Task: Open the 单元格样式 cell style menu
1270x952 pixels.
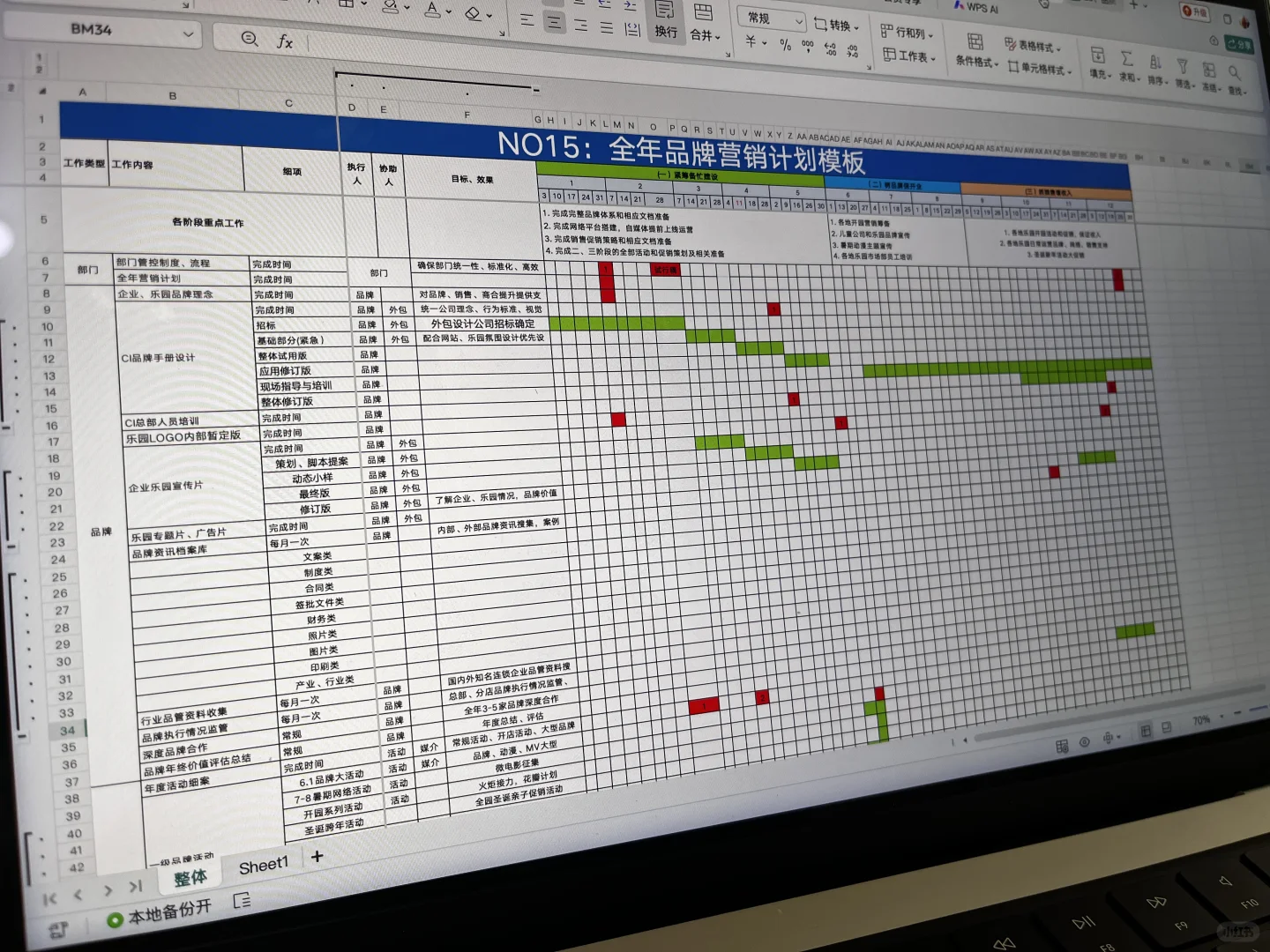Action: (x=1040, y=68)
